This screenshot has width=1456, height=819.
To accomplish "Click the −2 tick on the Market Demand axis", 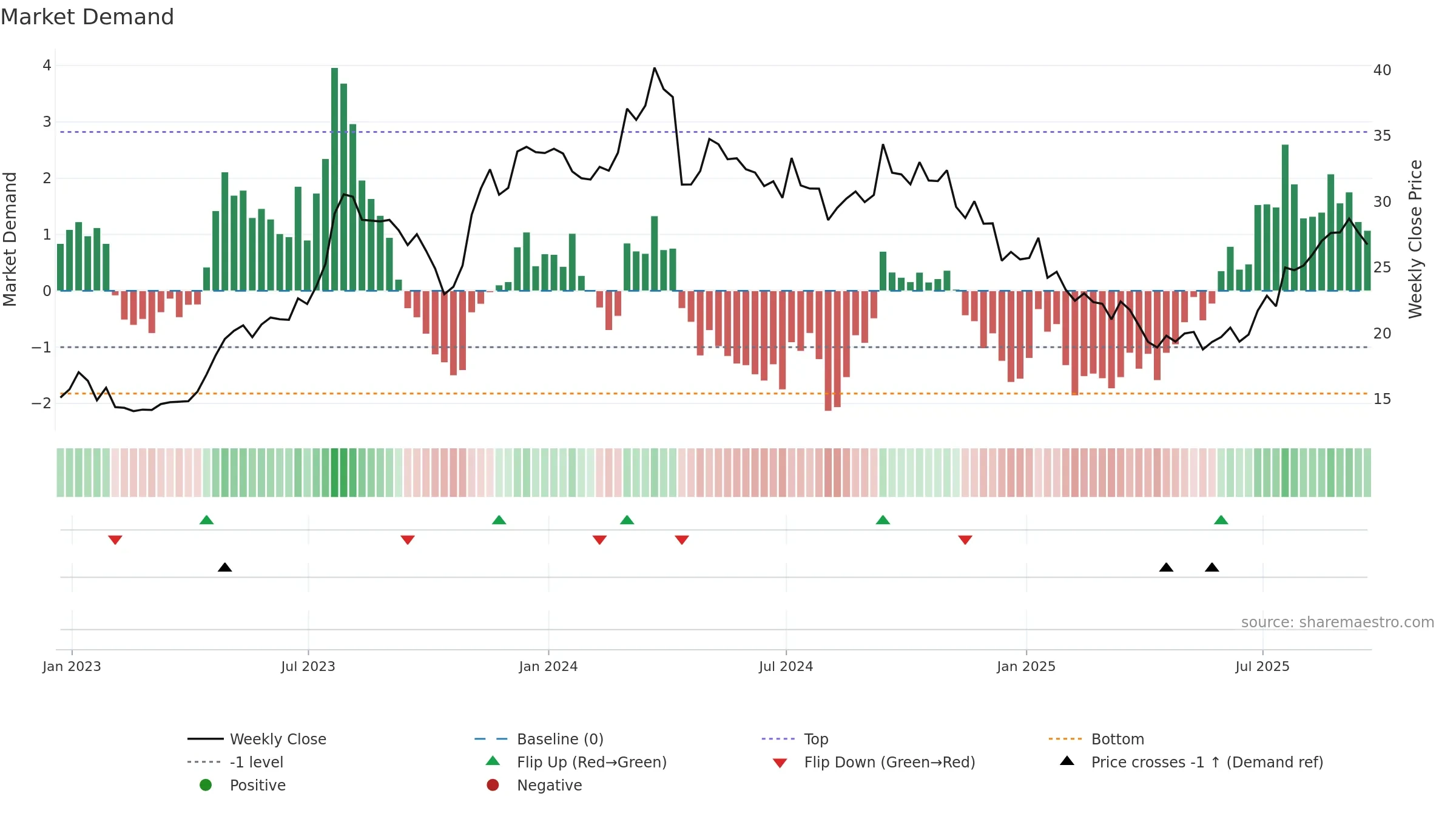I will click(41, 403).
